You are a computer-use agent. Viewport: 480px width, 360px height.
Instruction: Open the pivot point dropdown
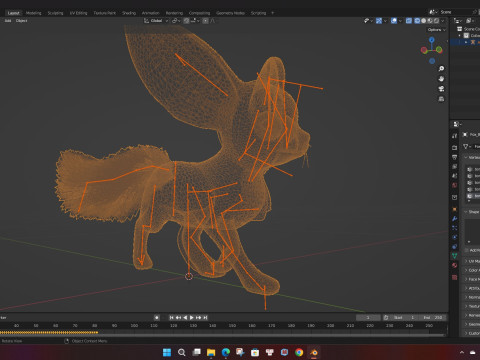[176, 21]
